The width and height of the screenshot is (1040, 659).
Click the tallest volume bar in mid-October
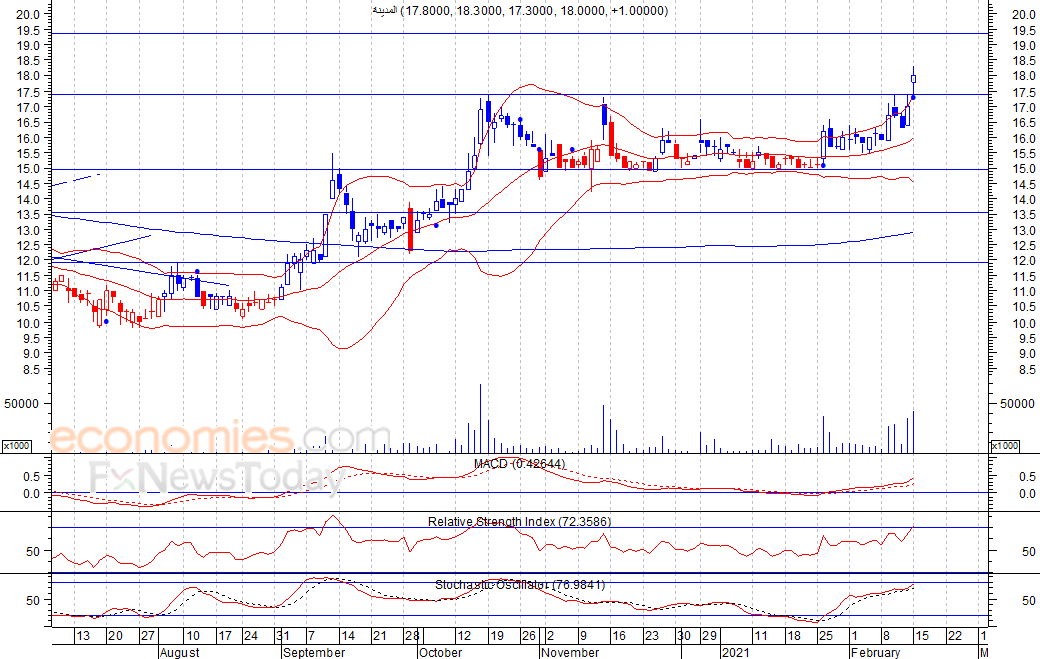coord(480,418)
